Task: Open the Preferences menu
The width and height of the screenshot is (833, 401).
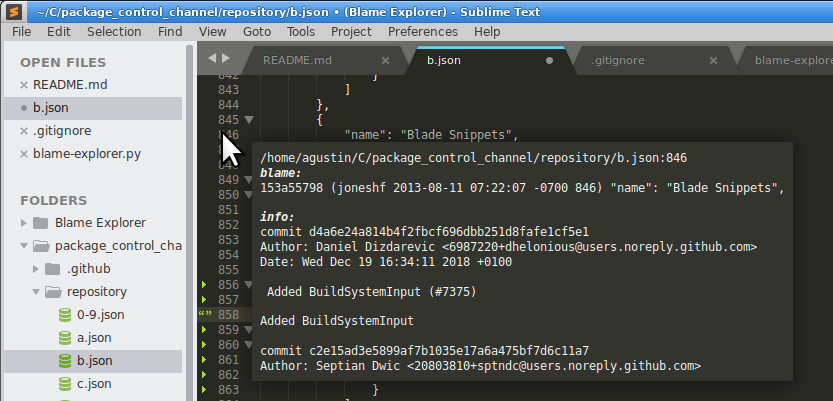Action: (x=423, y=32)
